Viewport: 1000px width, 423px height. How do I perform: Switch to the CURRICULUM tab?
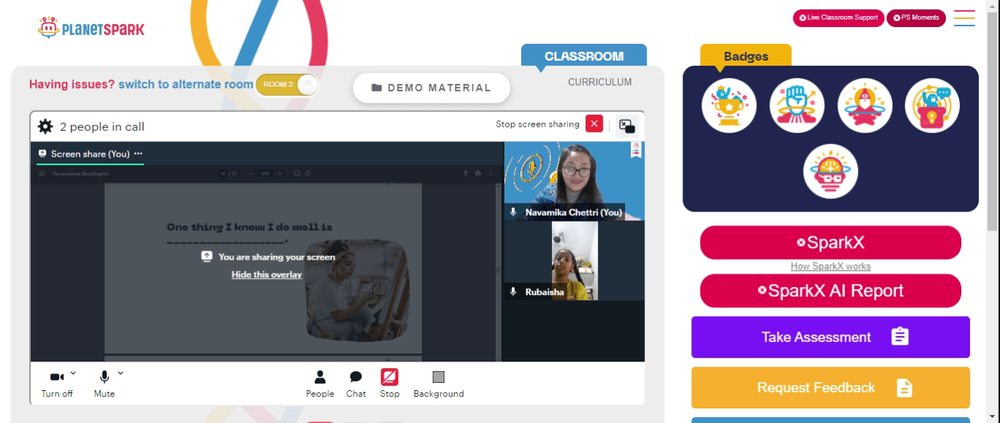point(599,82)
